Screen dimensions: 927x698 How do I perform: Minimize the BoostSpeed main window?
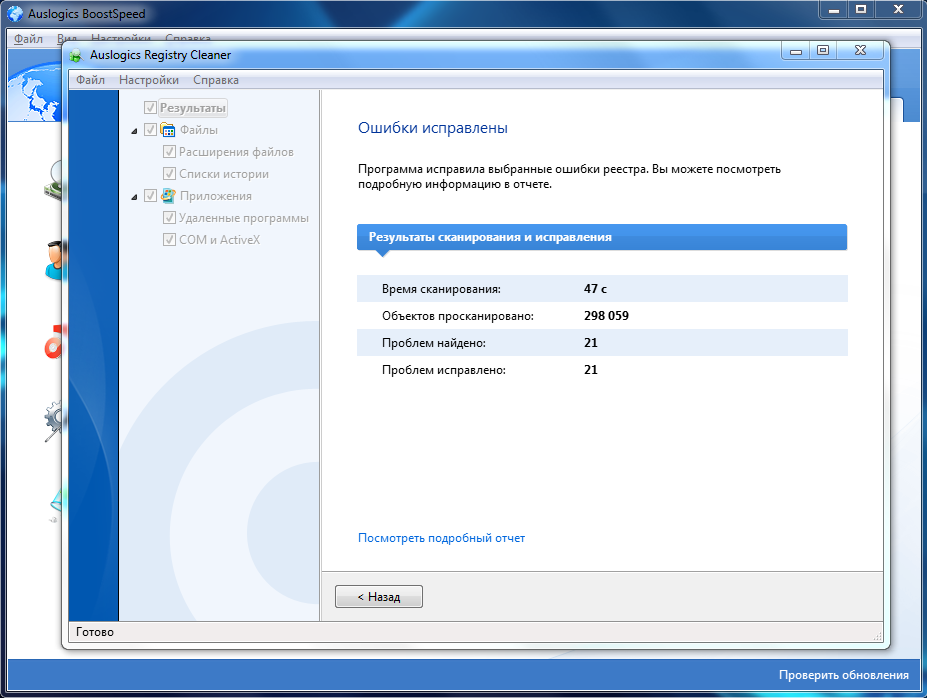pos(834,9)
